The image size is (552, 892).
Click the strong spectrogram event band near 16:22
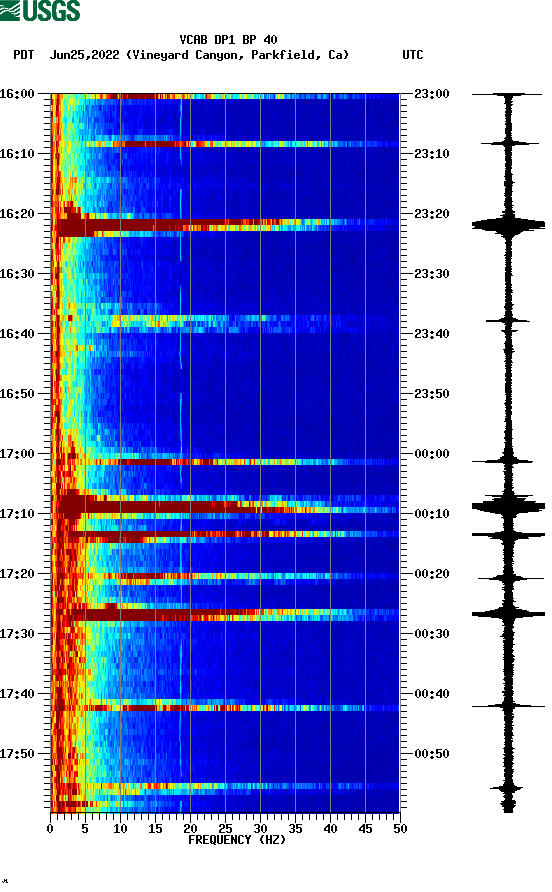point(225,226)
